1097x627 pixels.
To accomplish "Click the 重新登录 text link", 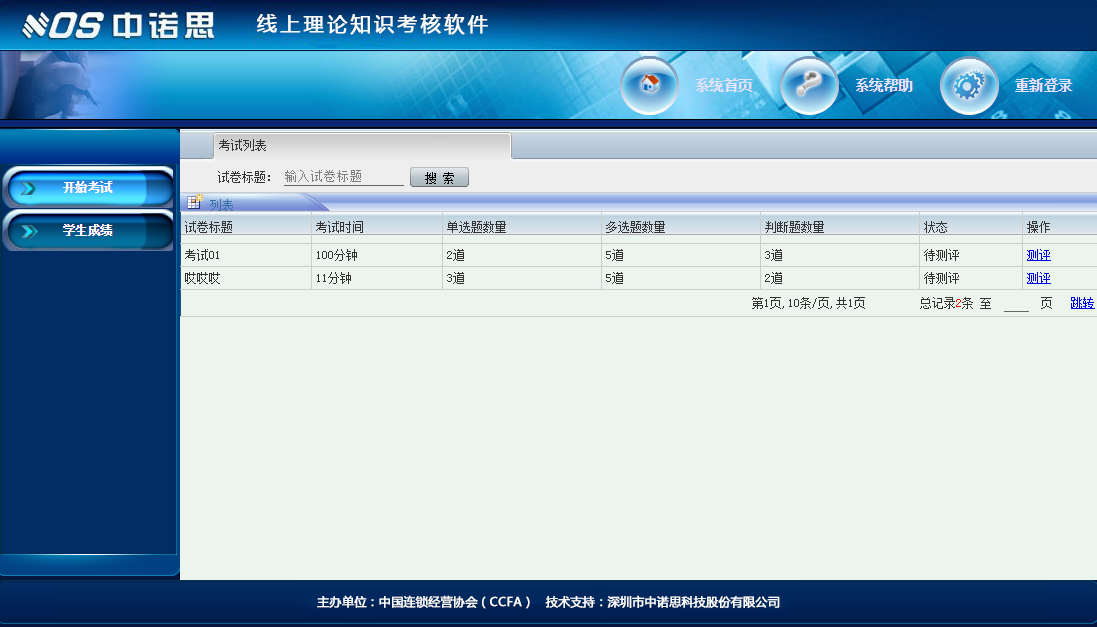I will click(1043, 86).
